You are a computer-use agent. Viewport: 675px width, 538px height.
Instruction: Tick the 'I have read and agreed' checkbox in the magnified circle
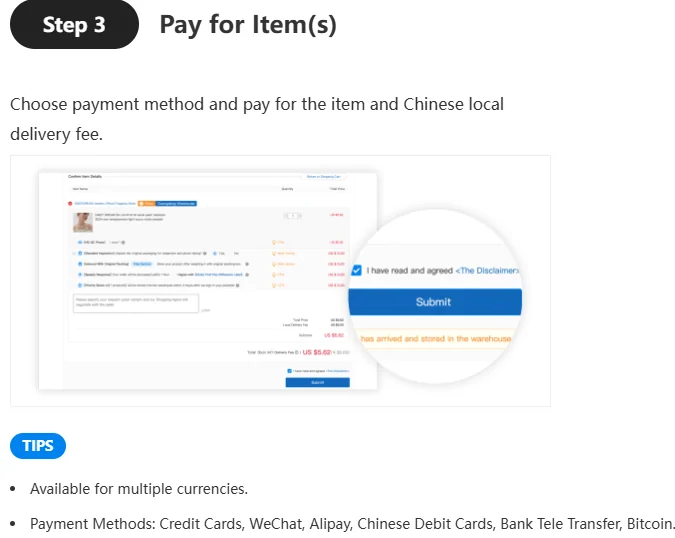[356, 270]
